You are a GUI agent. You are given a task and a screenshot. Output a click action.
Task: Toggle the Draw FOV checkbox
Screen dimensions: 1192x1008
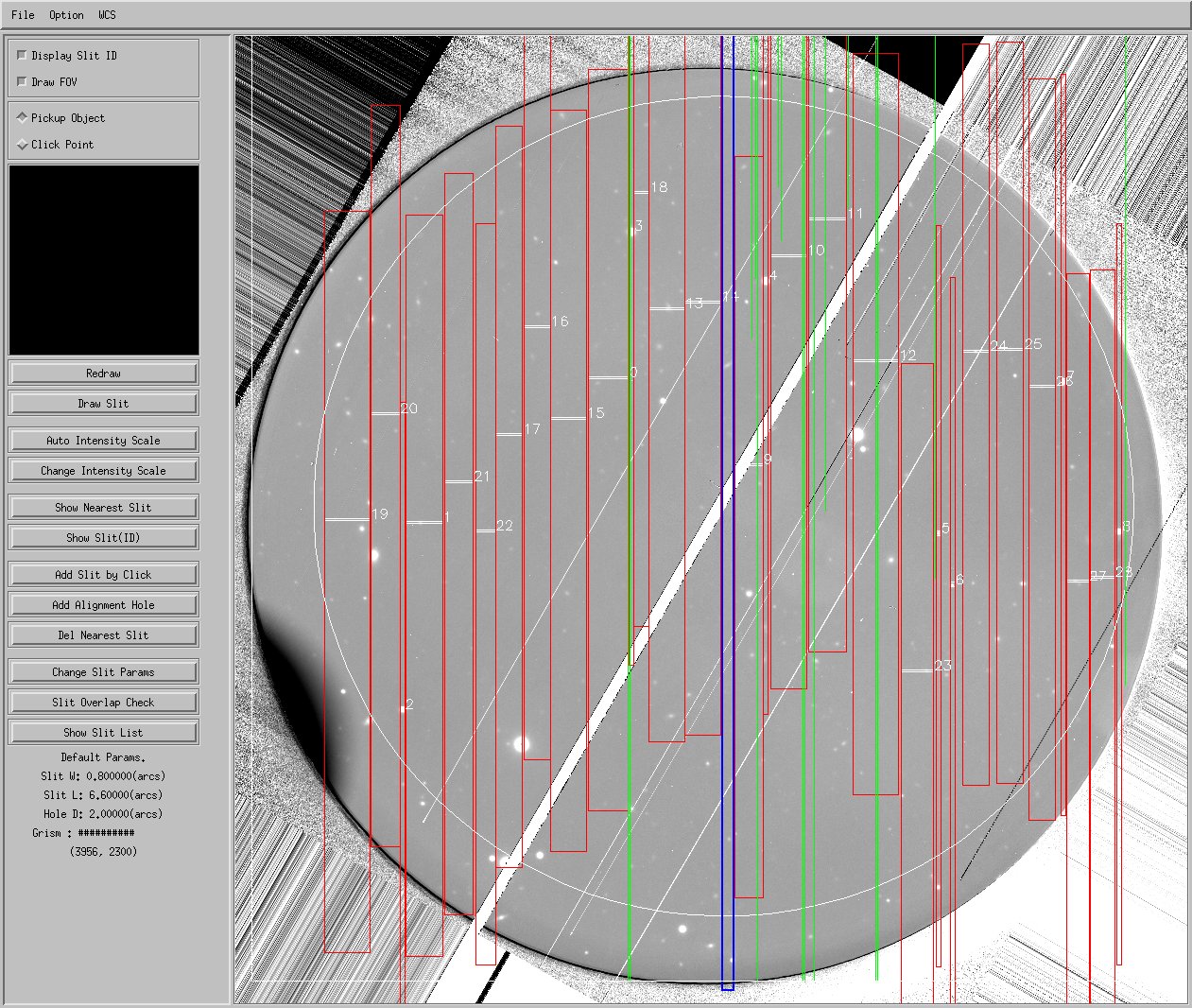(23, 82)
